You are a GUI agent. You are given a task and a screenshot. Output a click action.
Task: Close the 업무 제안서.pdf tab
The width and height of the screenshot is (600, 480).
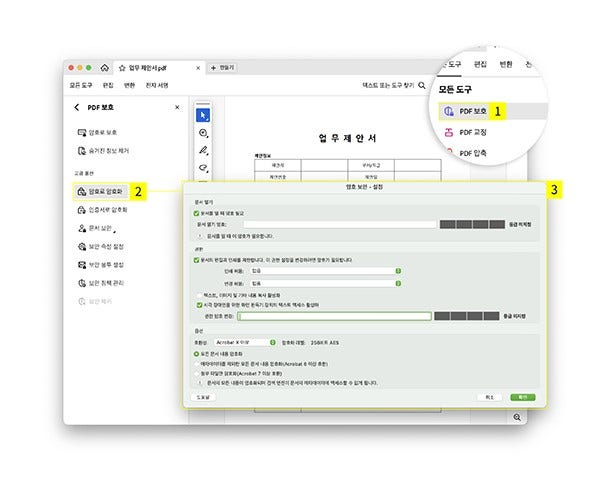click(x=198, y=68)
